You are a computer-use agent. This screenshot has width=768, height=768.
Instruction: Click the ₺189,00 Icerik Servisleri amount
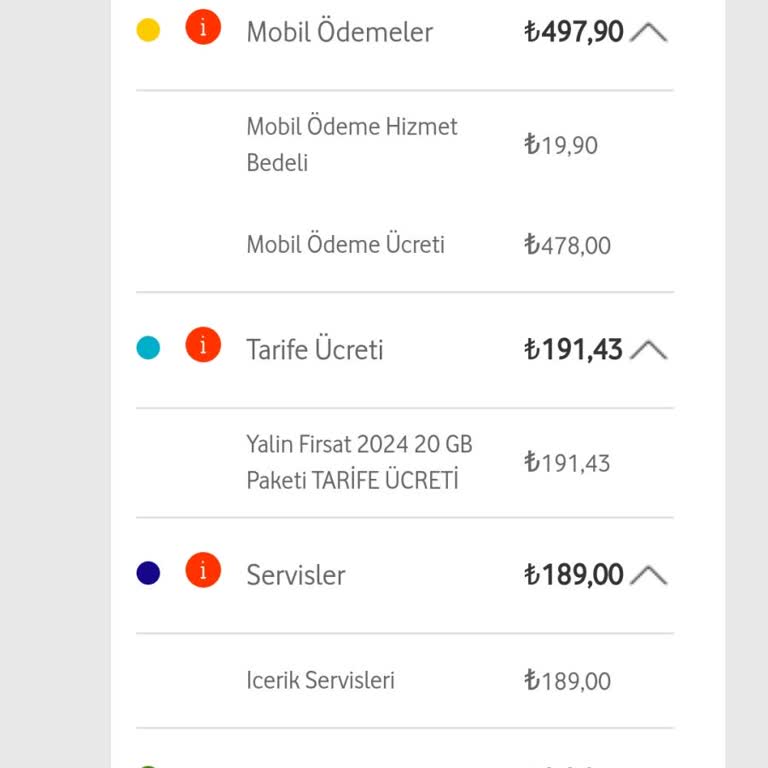[568, 681]
